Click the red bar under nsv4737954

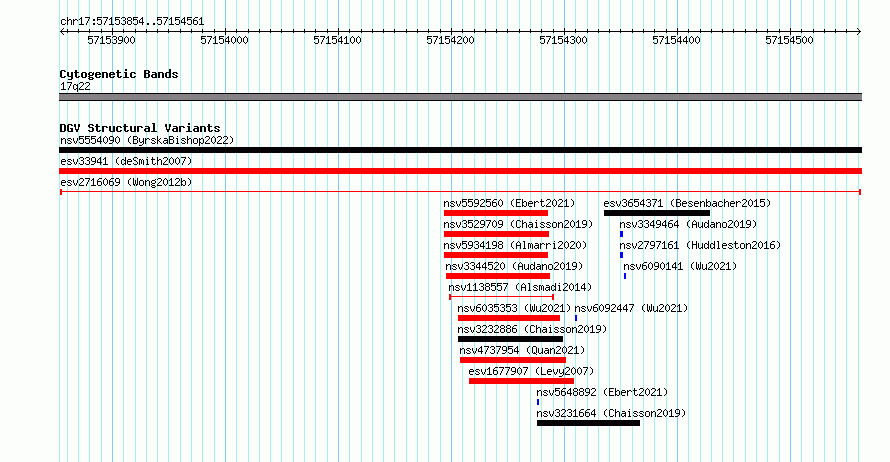(513, 360)
